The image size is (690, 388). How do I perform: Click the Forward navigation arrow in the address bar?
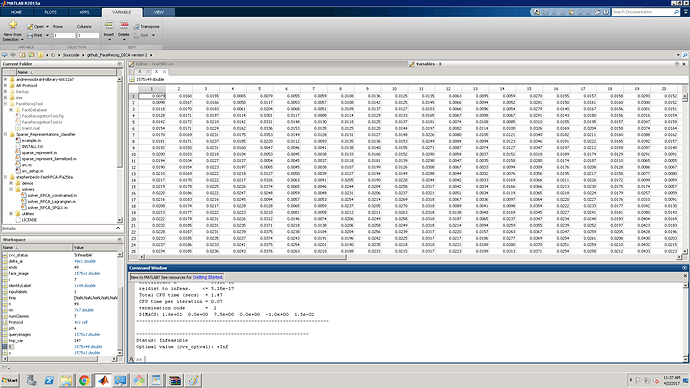[x=13, y=55]
